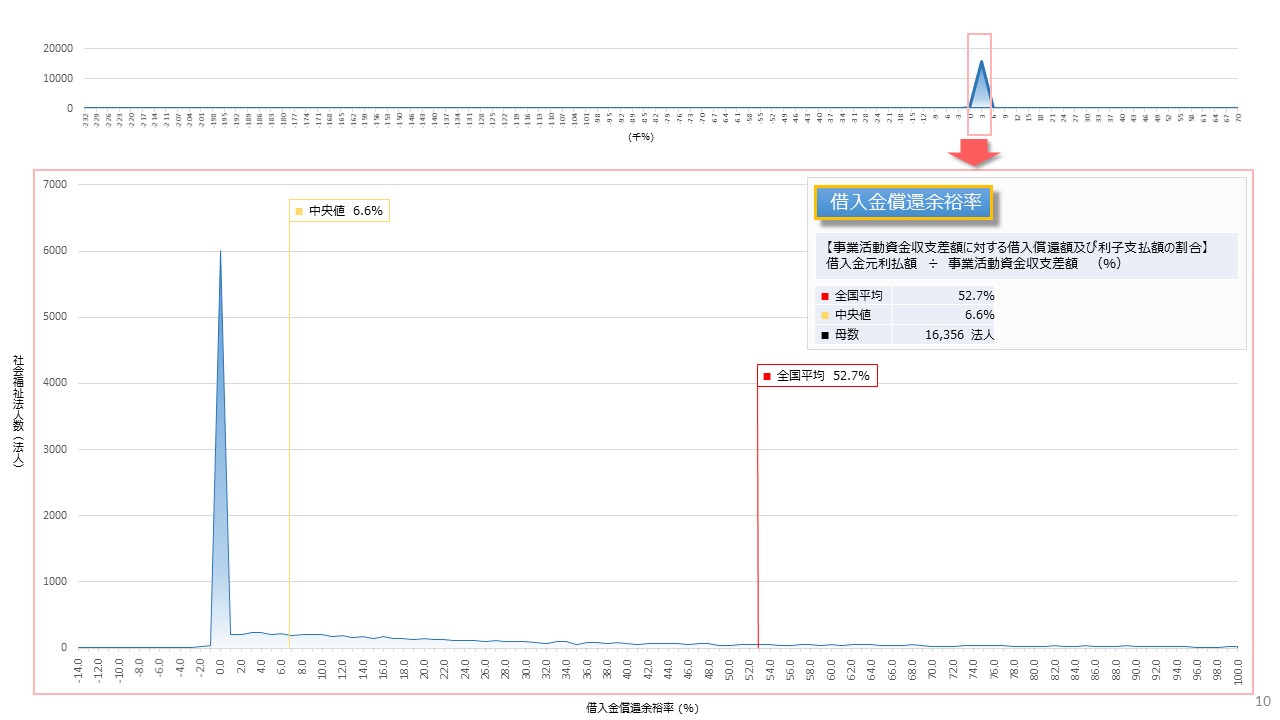Image resolution: width=1280 pixels, height=720 pixels.
Task: Select the 6.6% value in legend table
Action: 979,315
